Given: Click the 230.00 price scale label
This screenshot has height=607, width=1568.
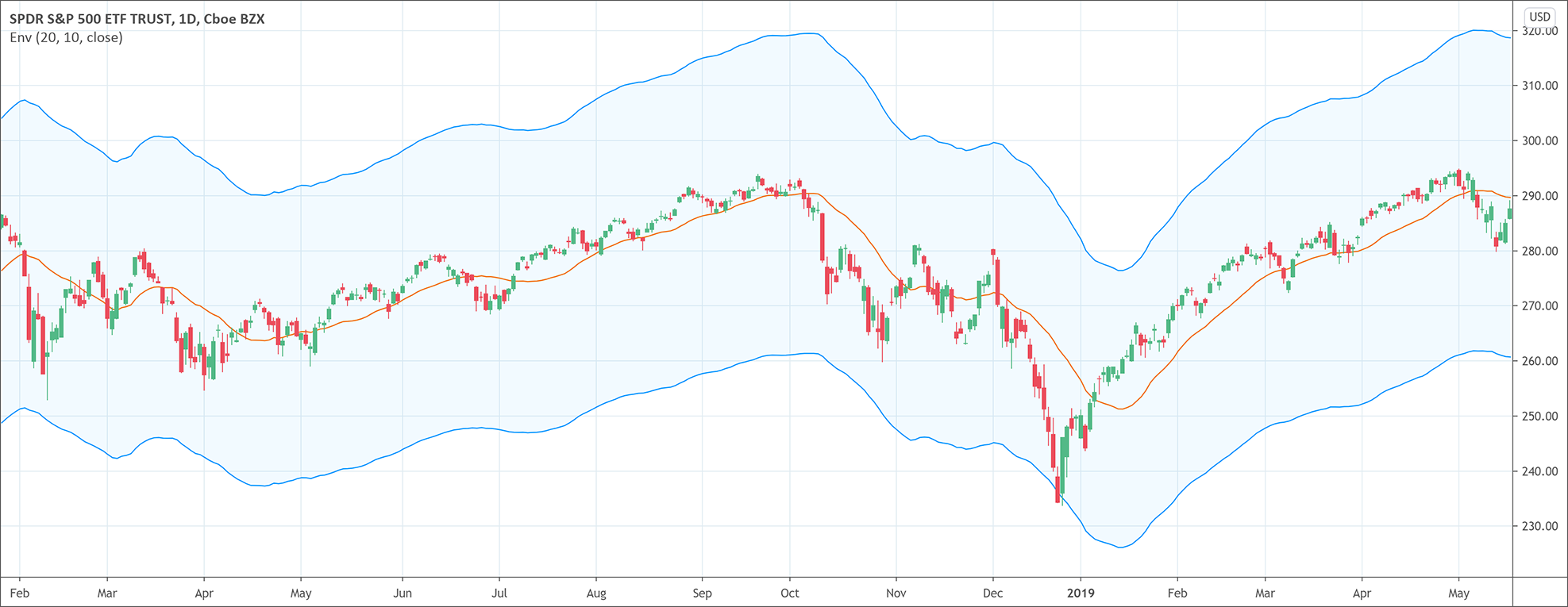Looking at the screenshot, I should click(x=1540, y=526).
